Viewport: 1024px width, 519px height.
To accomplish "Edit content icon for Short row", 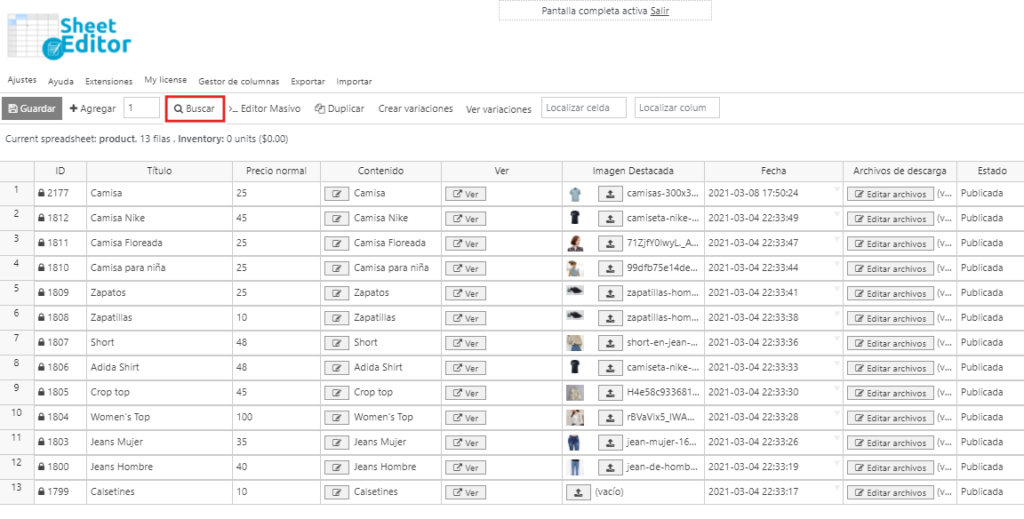I will tap(336, 343).
